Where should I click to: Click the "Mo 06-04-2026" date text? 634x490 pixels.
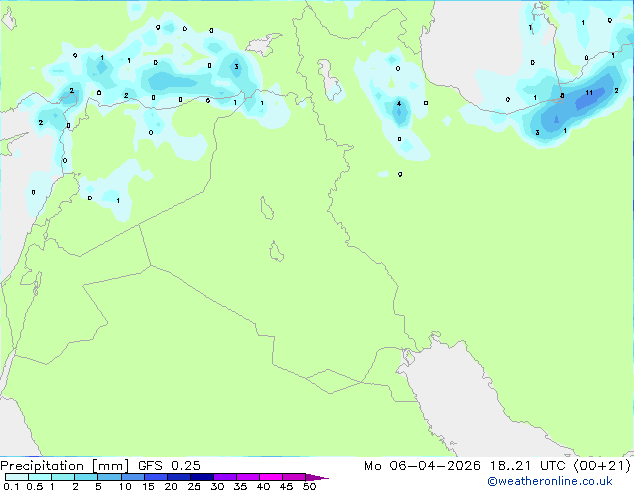pyautogui.click(x=422, y=466)
